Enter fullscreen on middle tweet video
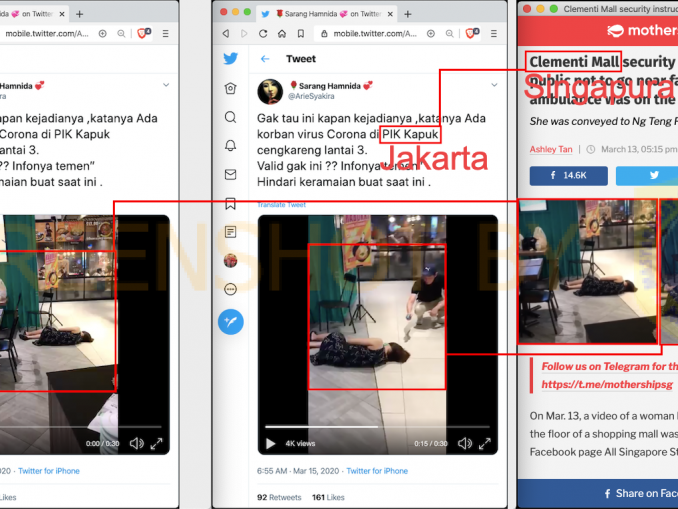Image resolution: width=678 pixels, height=509 pixels. [x=485, y=443]
